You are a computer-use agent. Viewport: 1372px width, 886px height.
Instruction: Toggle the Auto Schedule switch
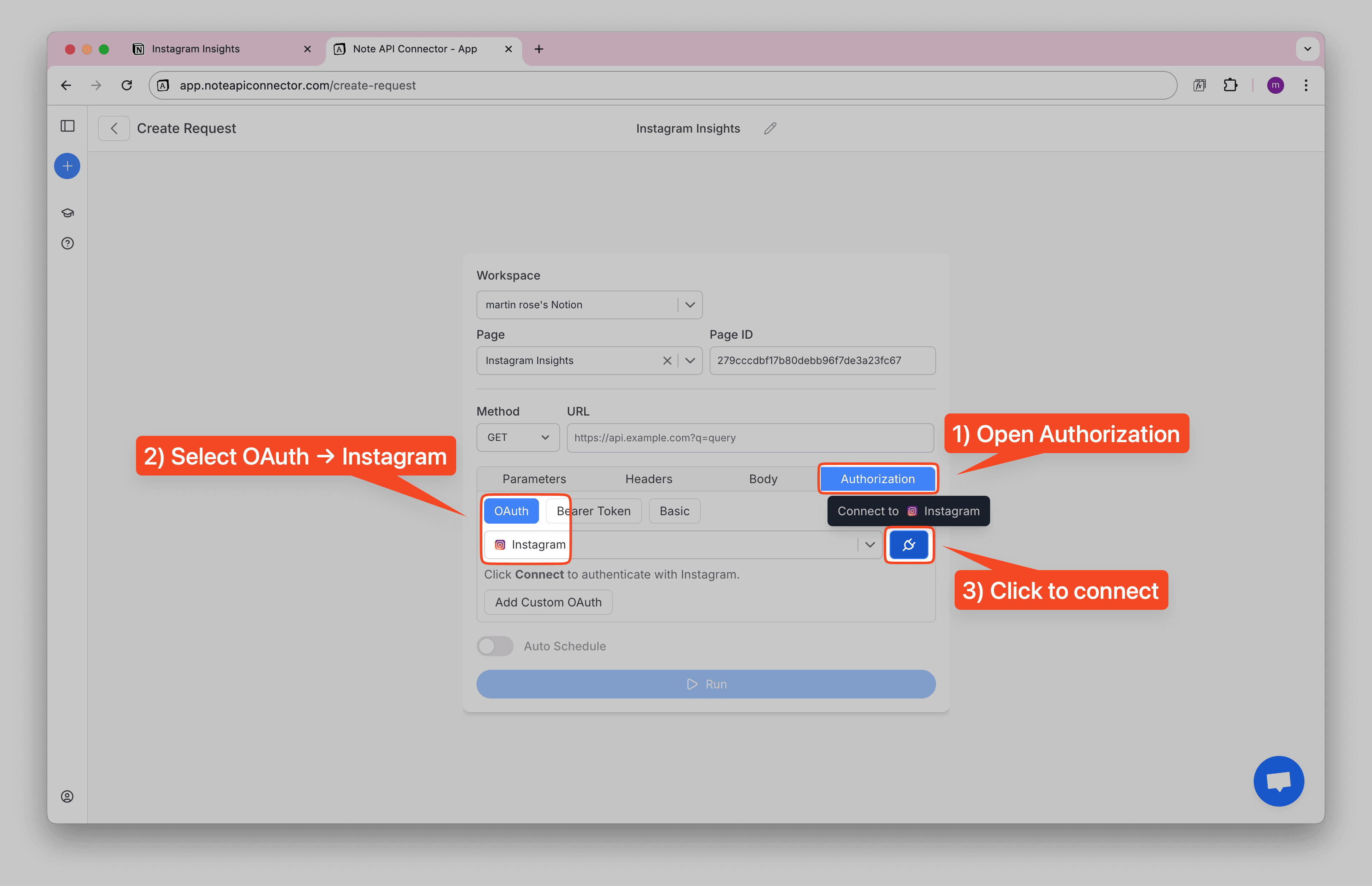pos(495,646)
